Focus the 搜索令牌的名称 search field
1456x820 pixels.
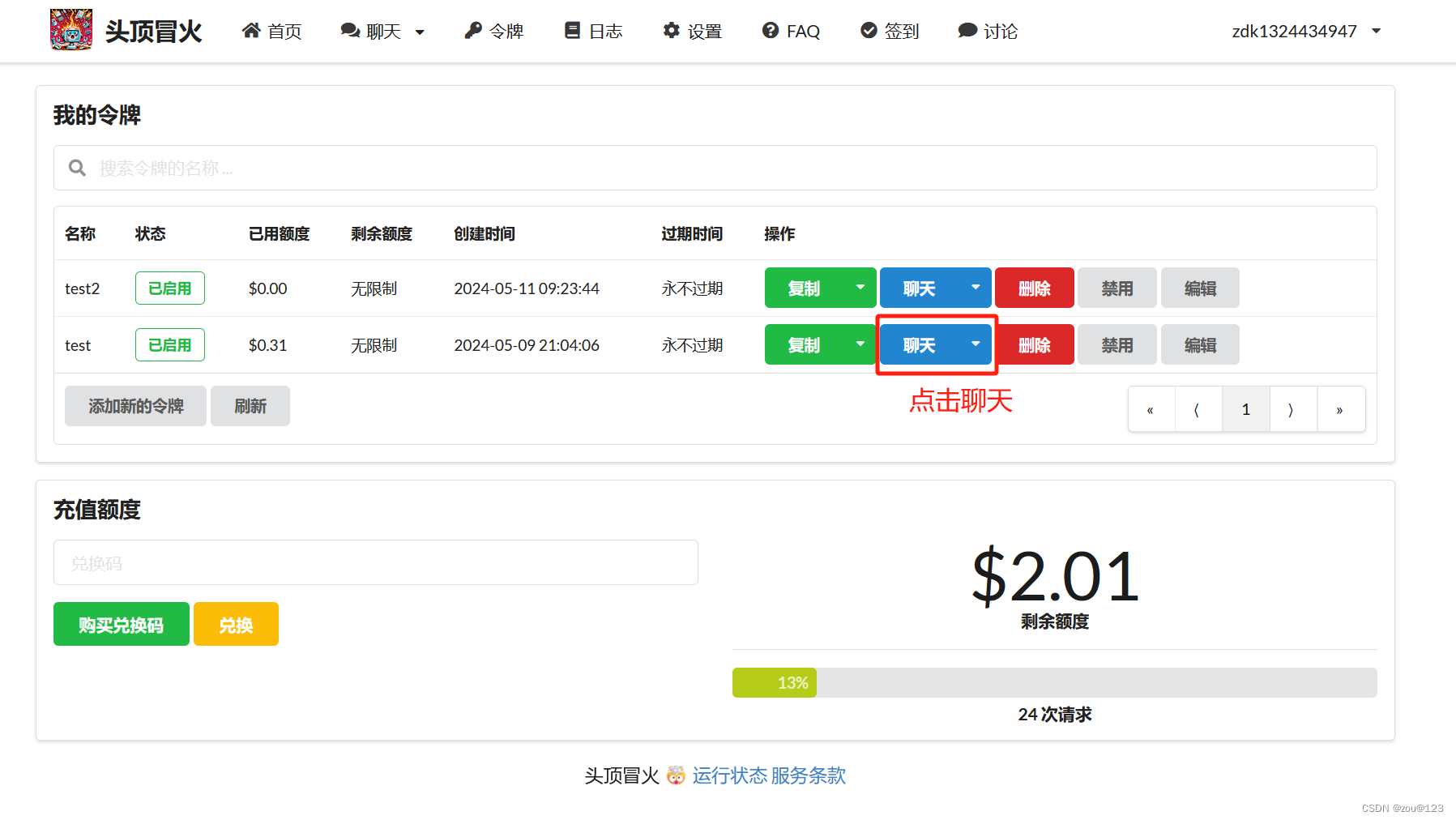click(715, 168)
